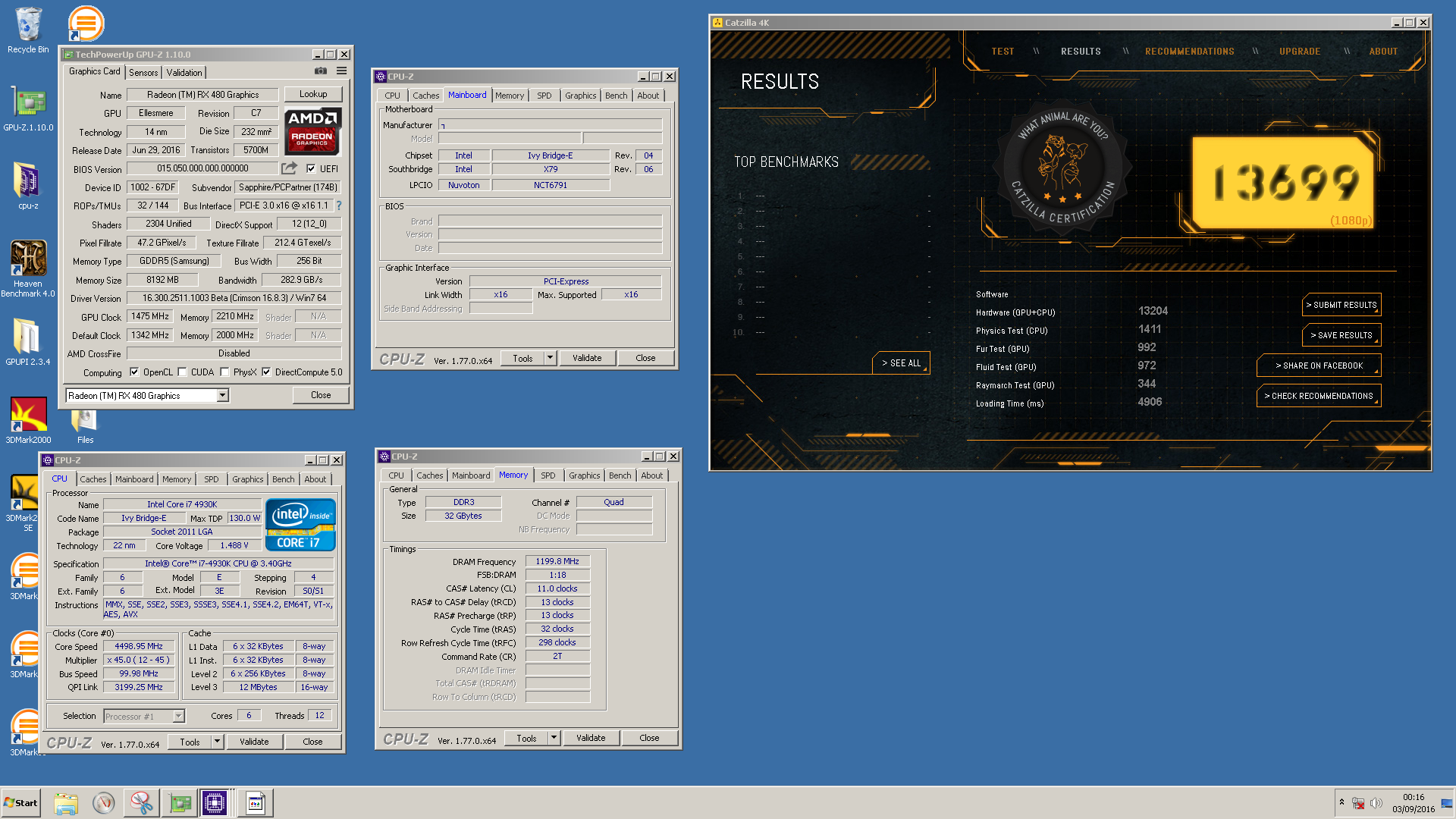Open the GPU-Z hamburger menu icon

[x=342, y=71]
